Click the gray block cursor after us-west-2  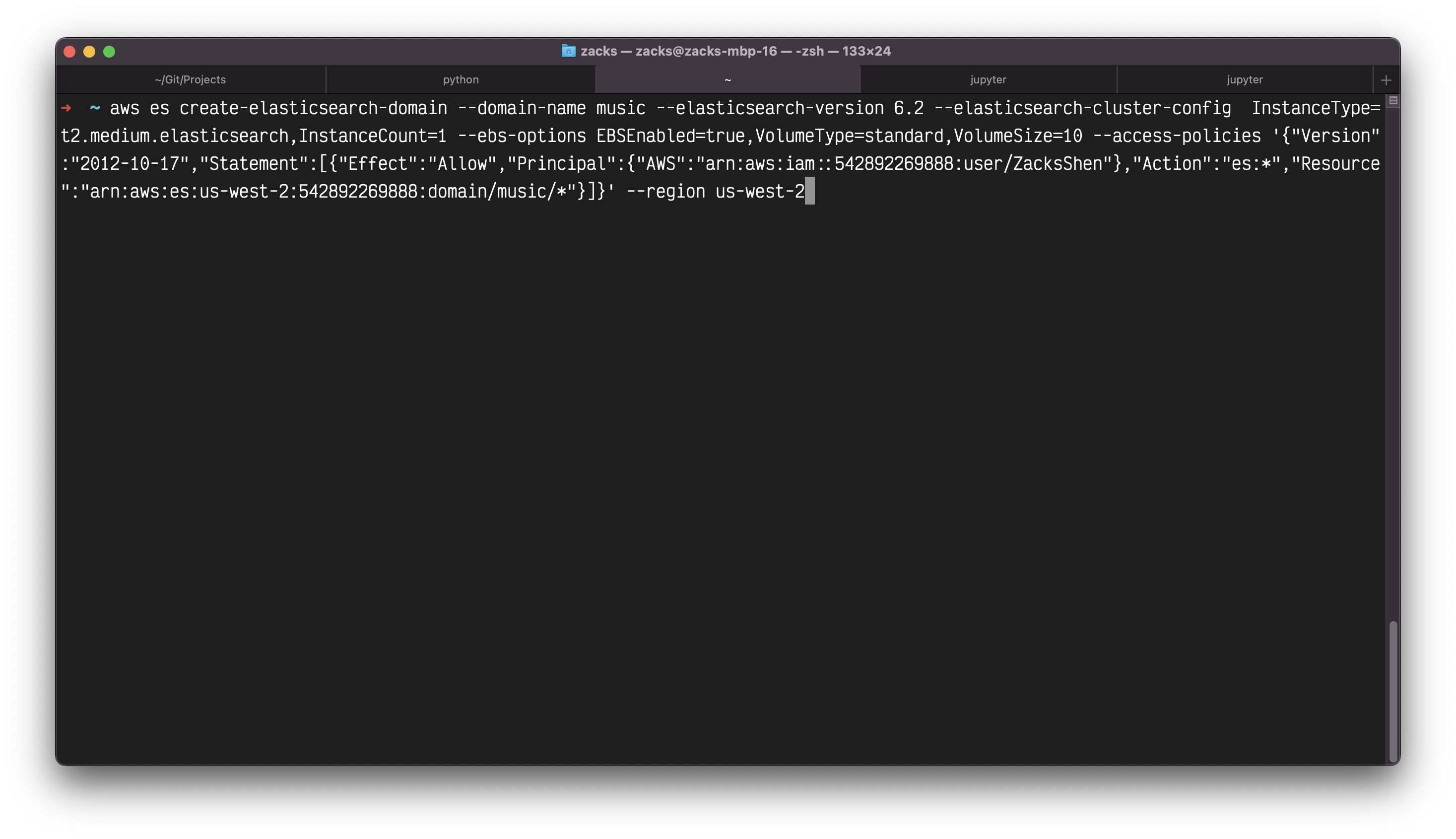click(809, 191)
